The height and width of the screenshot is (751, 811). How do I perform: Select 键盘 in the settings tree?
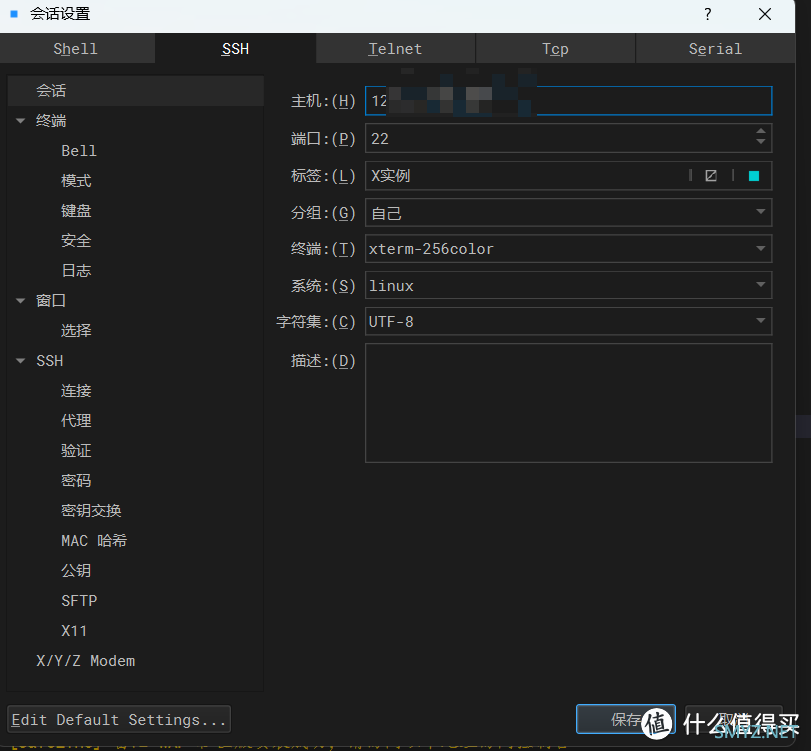coord(76,211)
